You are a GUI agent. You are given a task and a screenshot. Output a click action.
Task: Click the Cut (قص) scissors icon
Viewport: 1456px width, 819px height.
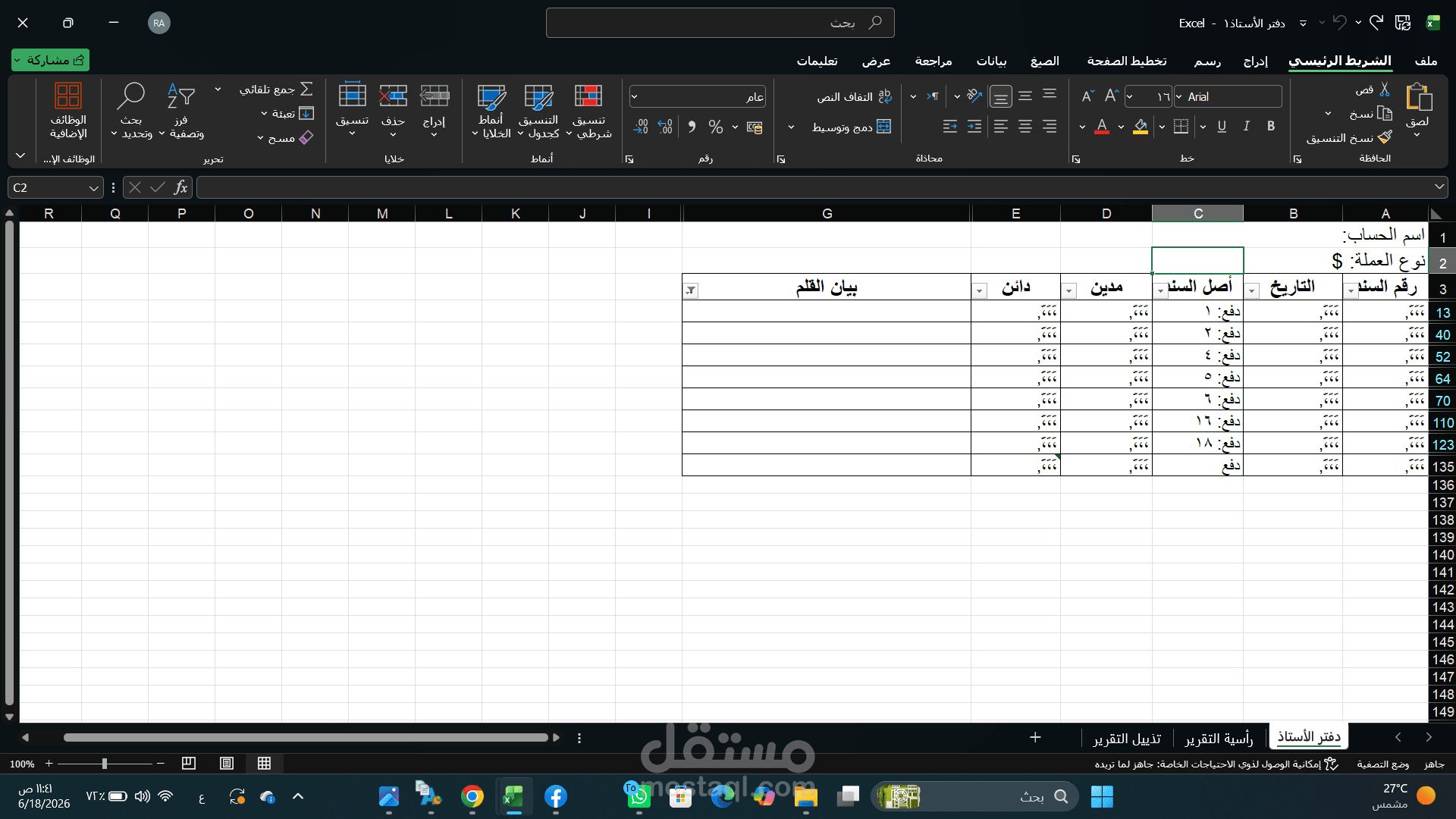(x=1385, y=89)
